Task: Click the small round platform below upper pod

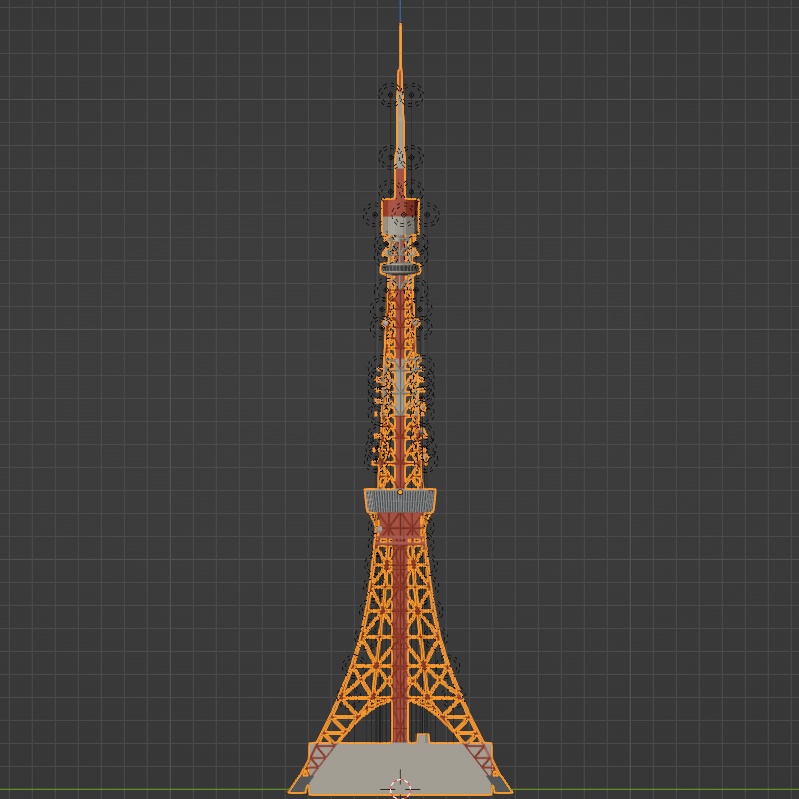Action: [400, 269]
